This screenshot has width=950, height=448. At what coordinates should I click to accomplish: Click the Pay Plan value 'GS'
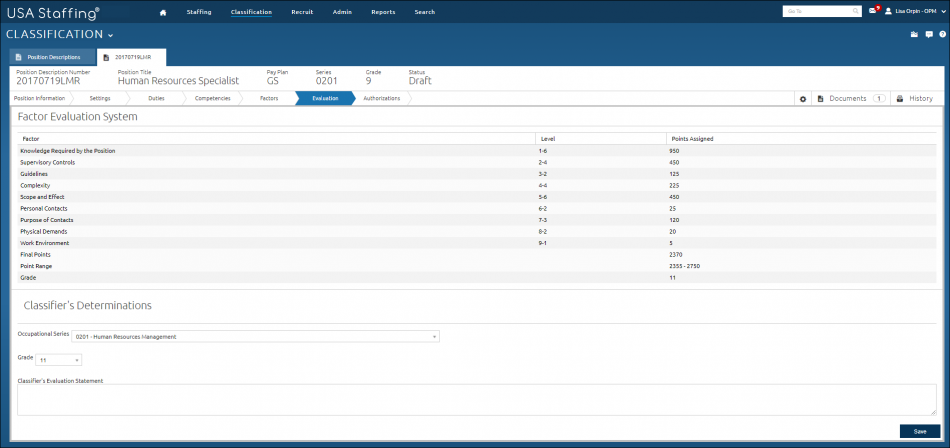point(274,81)
